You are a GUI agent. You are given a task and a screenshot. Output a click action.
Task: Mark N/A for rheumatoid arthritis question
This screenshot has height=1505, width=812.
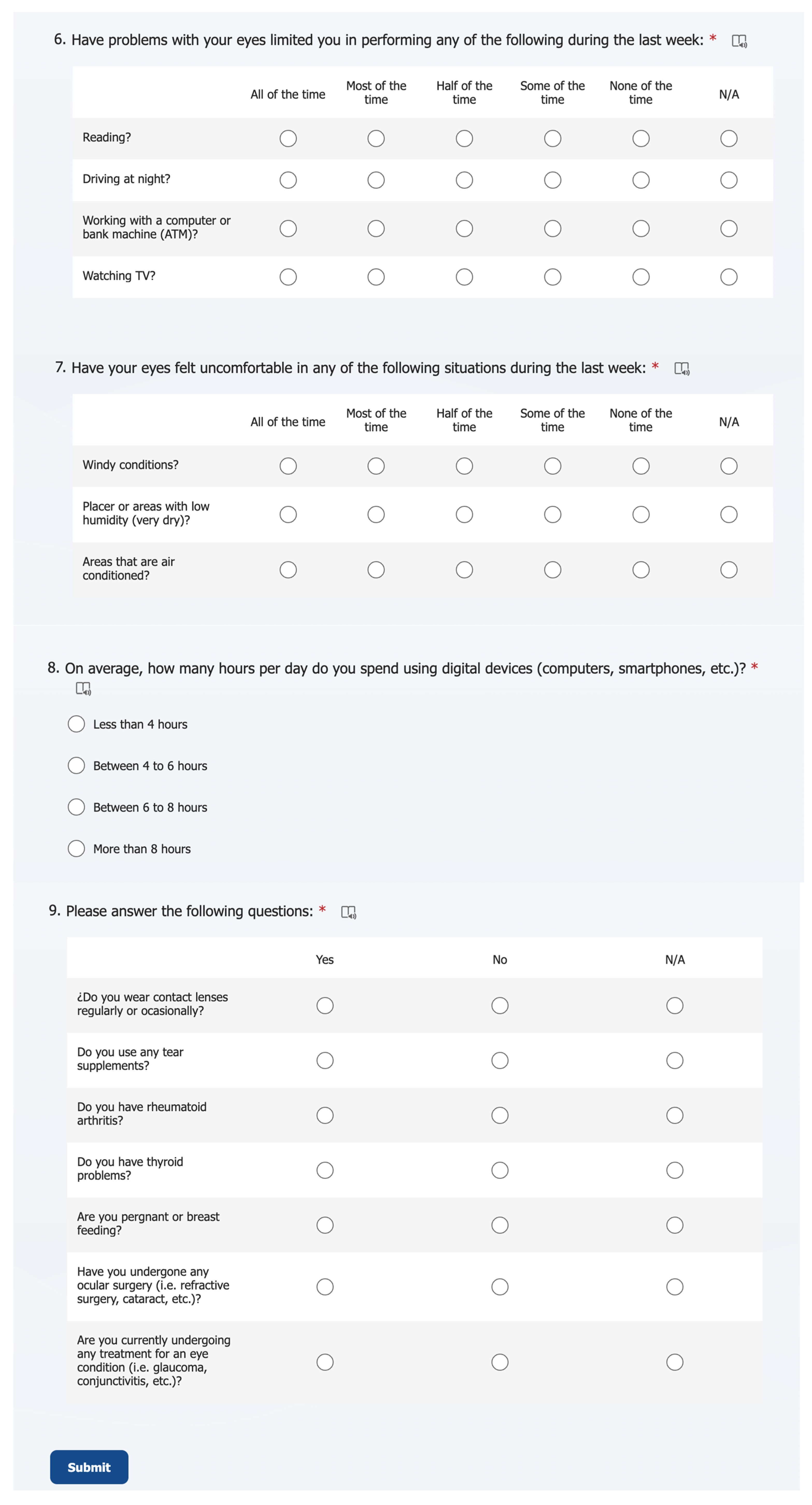tap(675, 1115)
